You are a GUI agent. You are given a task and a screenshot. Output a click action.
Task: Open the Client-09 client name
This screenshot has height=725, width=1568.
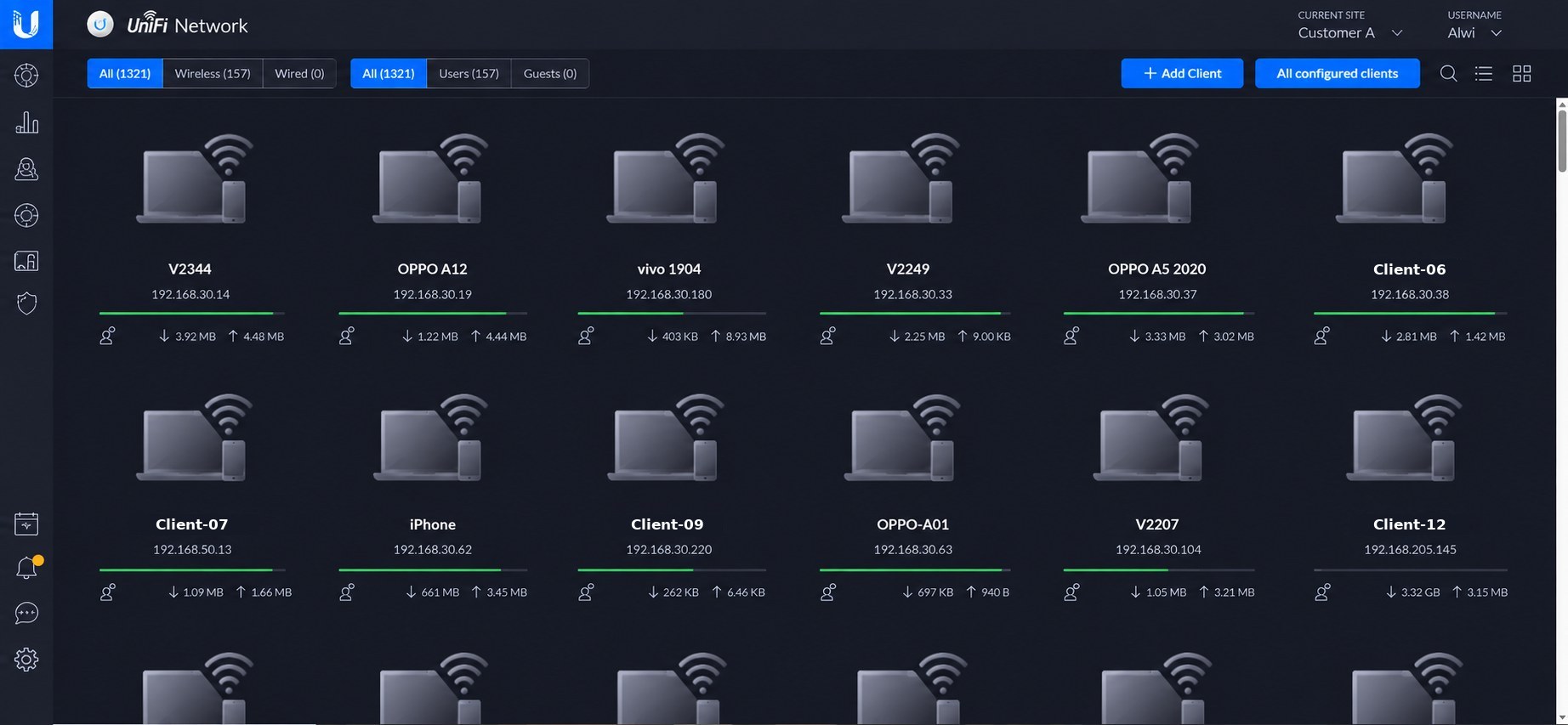668,524
